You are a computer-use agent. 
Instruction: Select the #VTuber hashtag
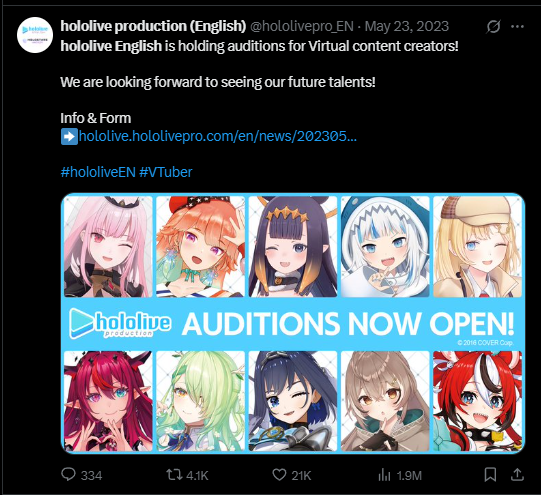(x=166, y=172)
